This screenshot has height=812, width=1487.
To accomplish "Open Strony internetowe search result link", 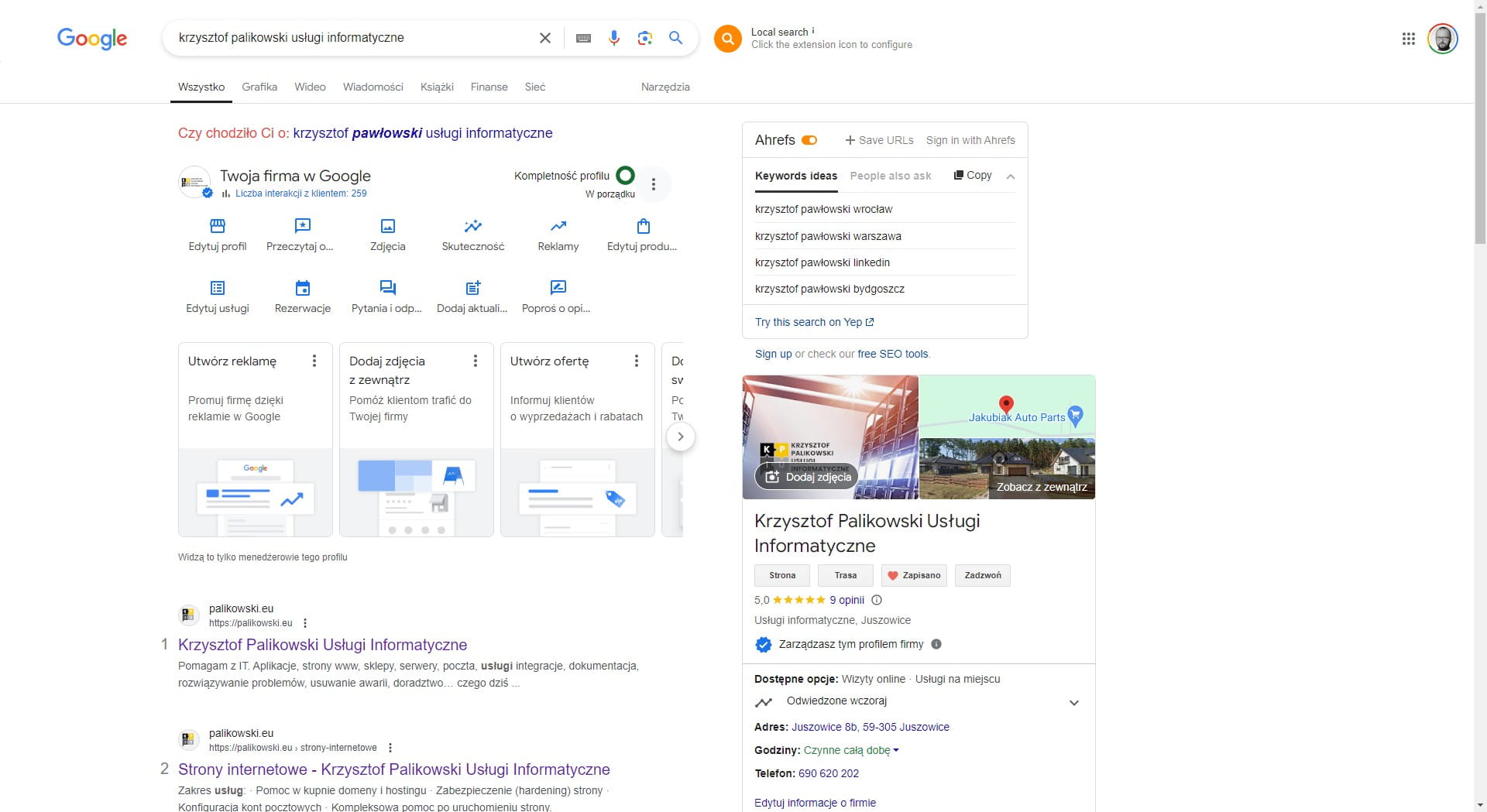I will pos(393,769).
